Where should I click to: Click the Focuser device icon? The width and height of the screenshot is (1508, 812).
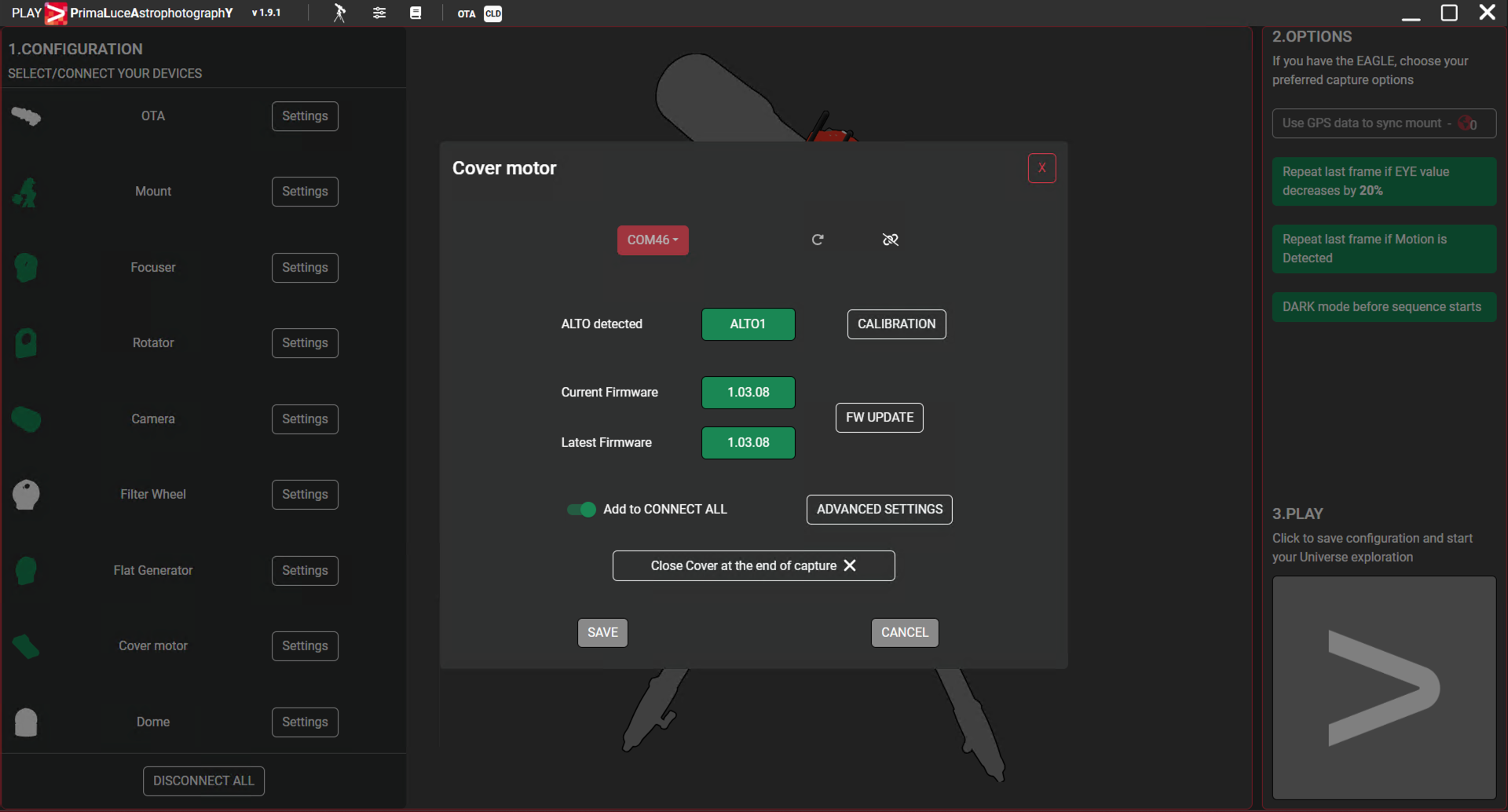click(26, 268)
